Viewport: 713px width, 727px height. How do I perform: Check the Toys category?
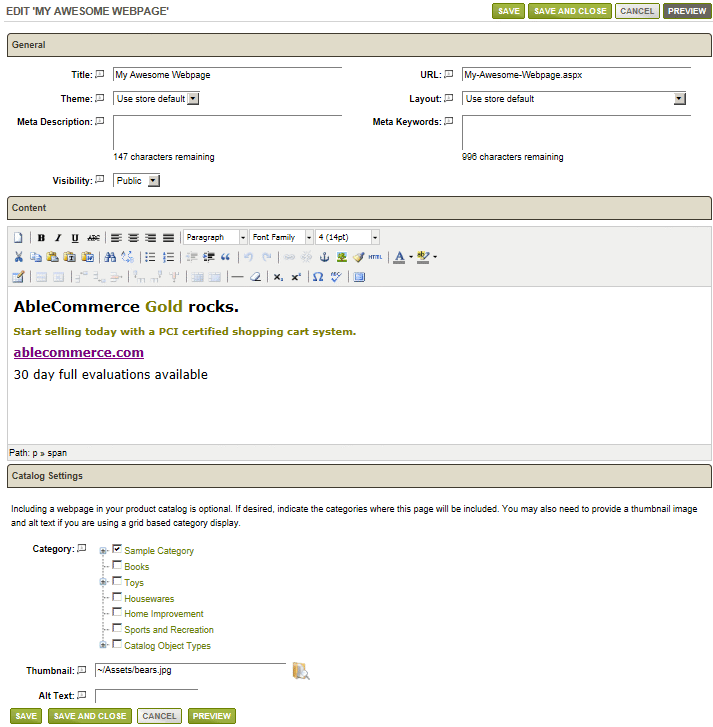click(x=117, y=581)
